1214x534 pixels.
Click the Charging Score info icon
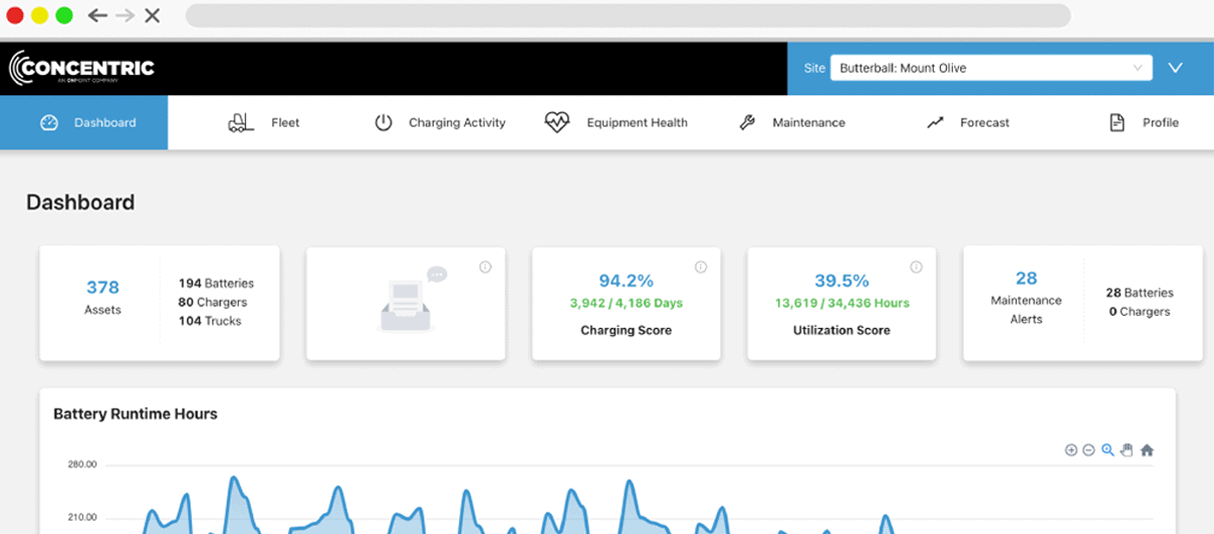click(x=700, y=267)
